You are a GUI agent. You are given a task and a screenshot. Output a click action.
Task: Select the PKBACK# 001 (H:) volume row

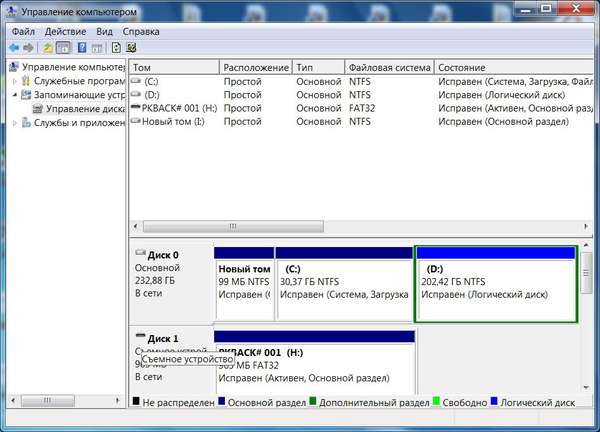click(x=361, y=108)
